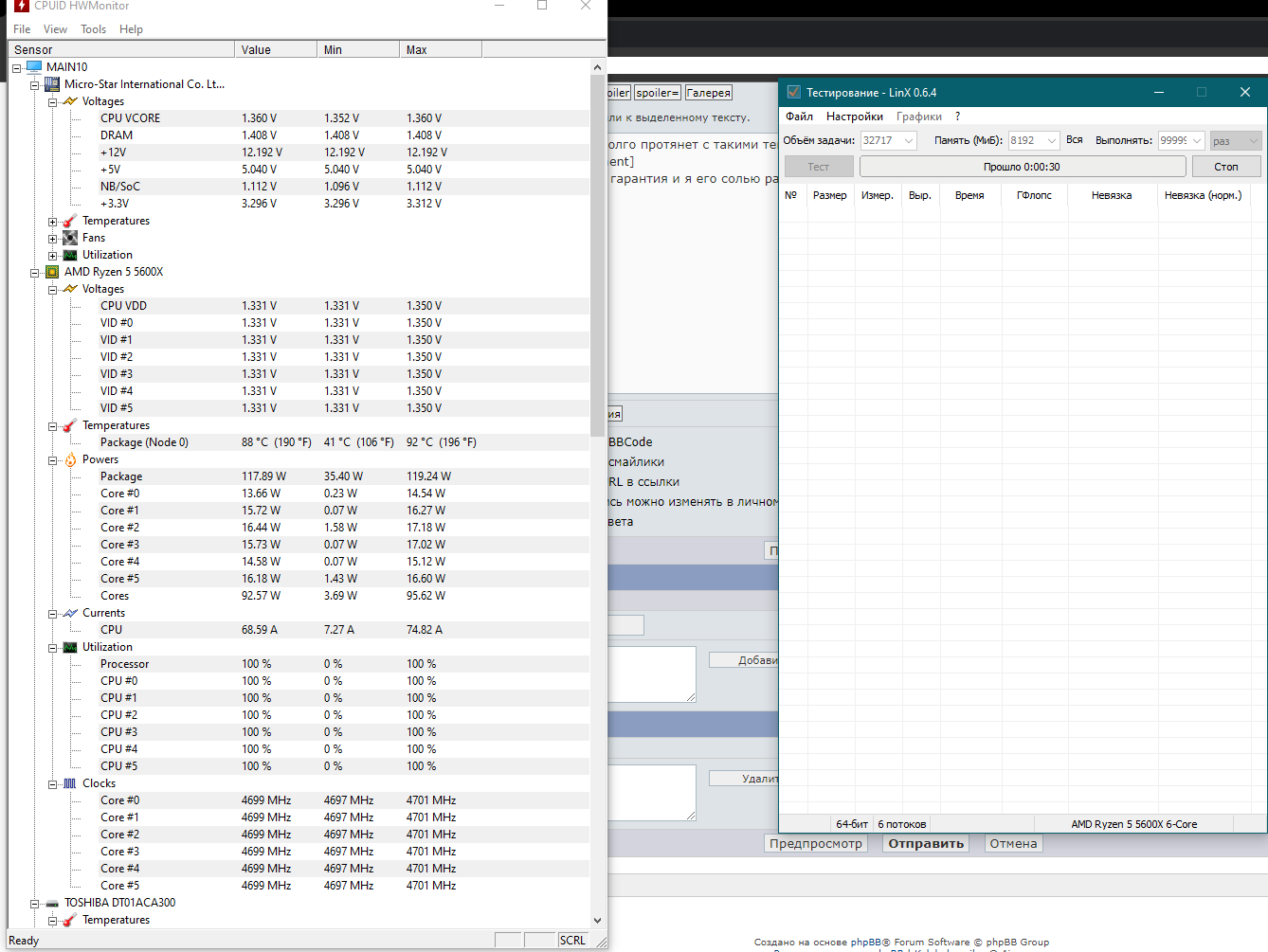Click the Fans icon in the tree
Image resolution: width=1268 pixels, height=952 pixels.
click(x=70, y=238)
